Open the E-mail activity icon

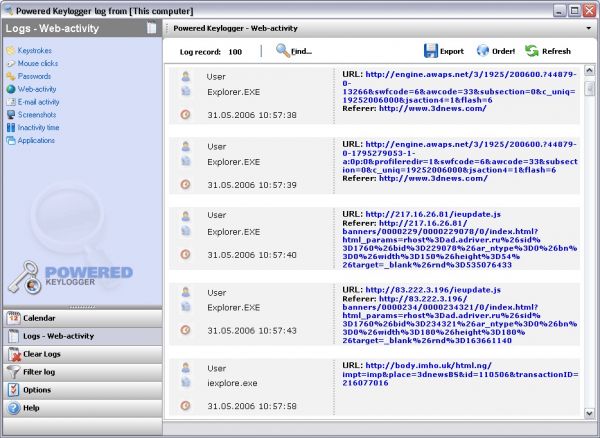11,102
